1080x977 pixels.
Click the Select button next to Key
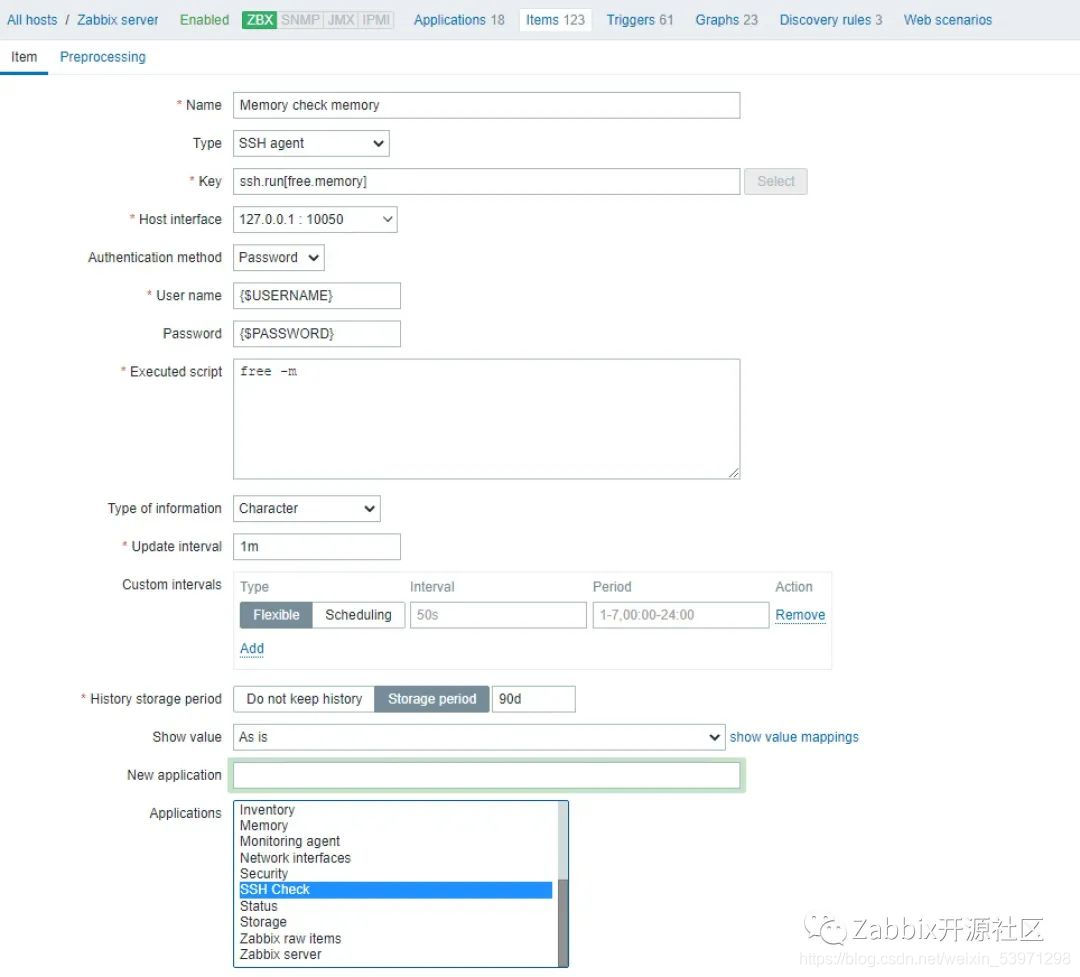point(776,181)
